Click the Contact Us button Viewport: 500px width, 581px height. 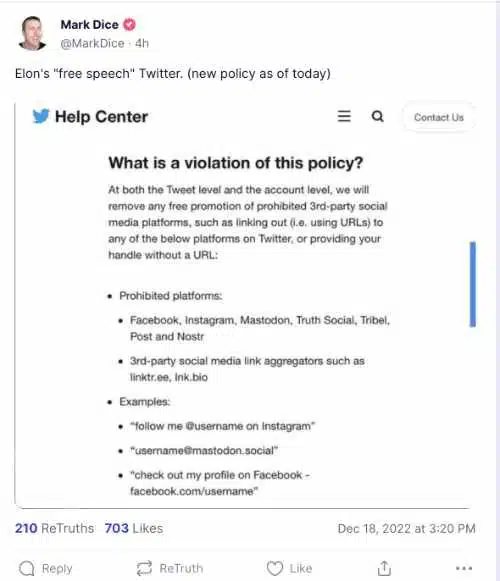pyautogui.click(x=439, y=117)
